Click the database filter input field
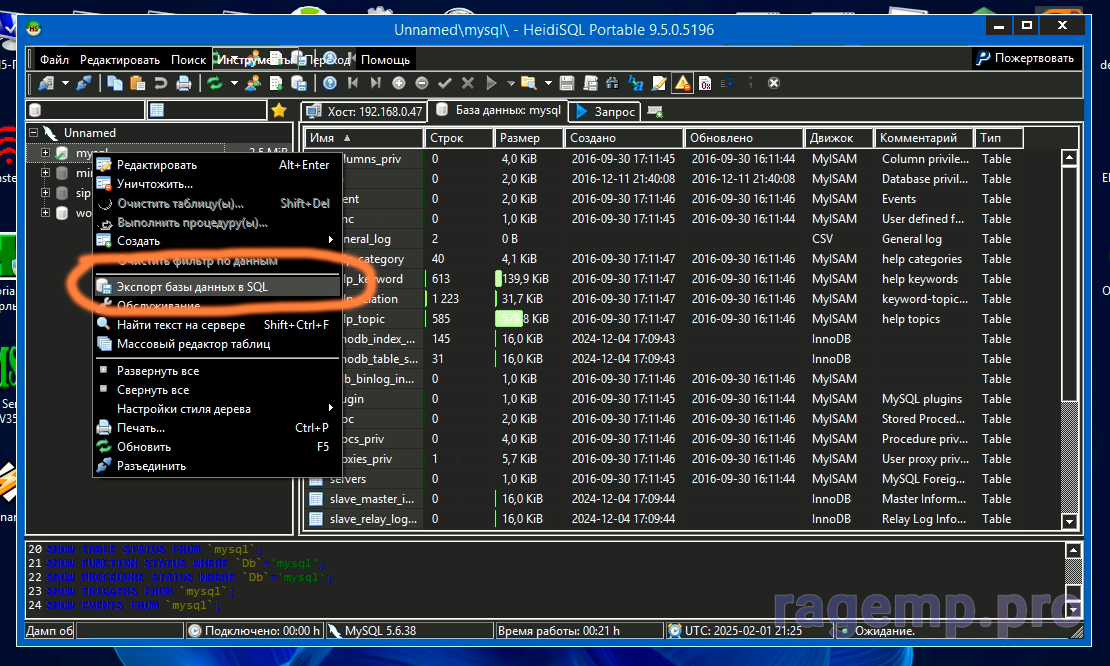Image resolution: width=1110 pixels, height=666 pixels. pos(86,110)
